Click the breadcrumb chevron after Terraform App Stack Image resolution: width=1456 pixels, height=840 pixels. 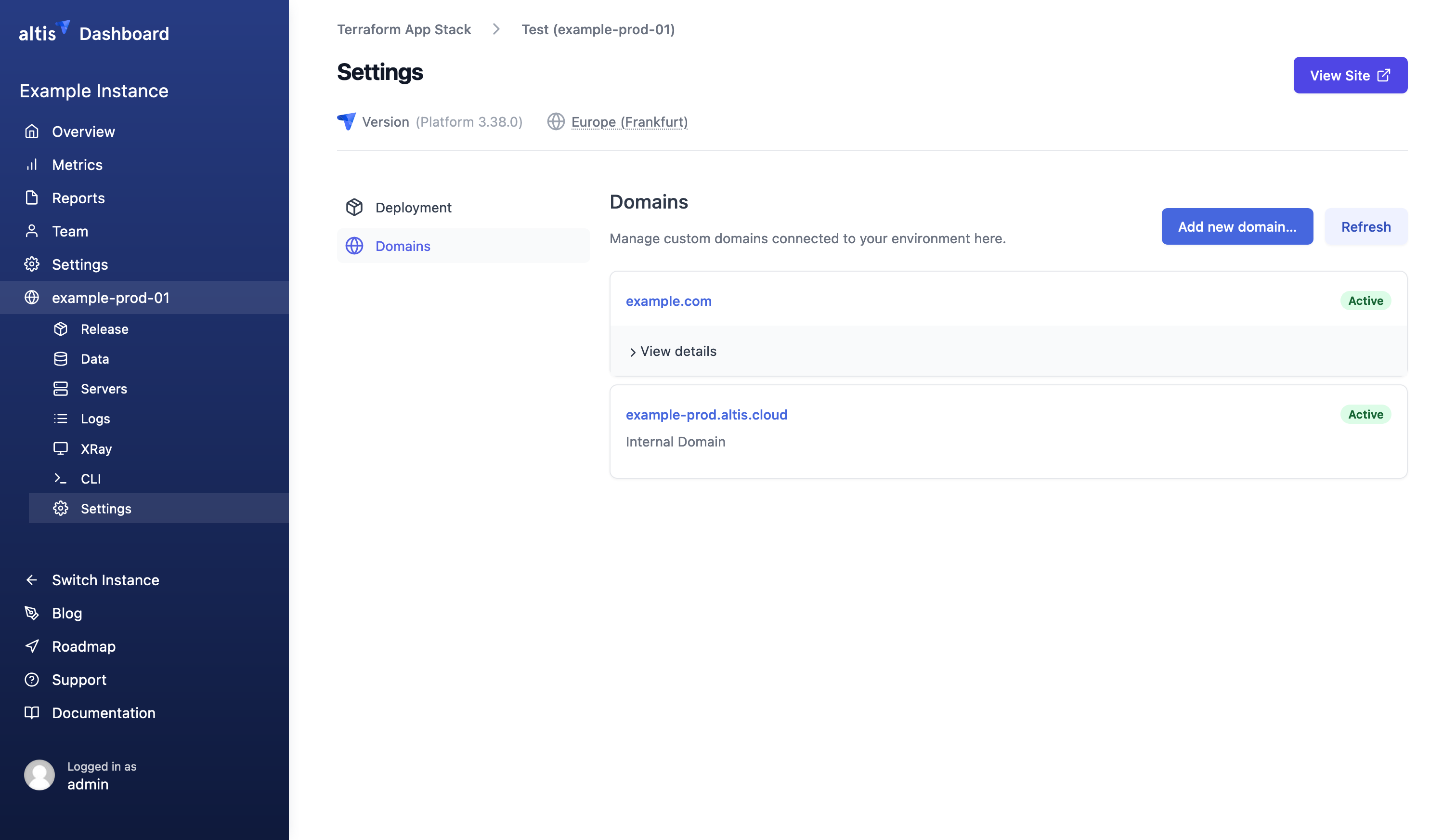(x=496, y=29)
